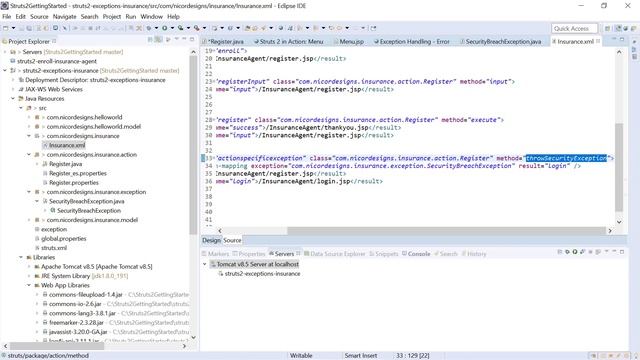Image resolution: width=640 pixels, height=360 pixels.
Task: Click the New file toolbar icon
Action: tap(6, 28)
